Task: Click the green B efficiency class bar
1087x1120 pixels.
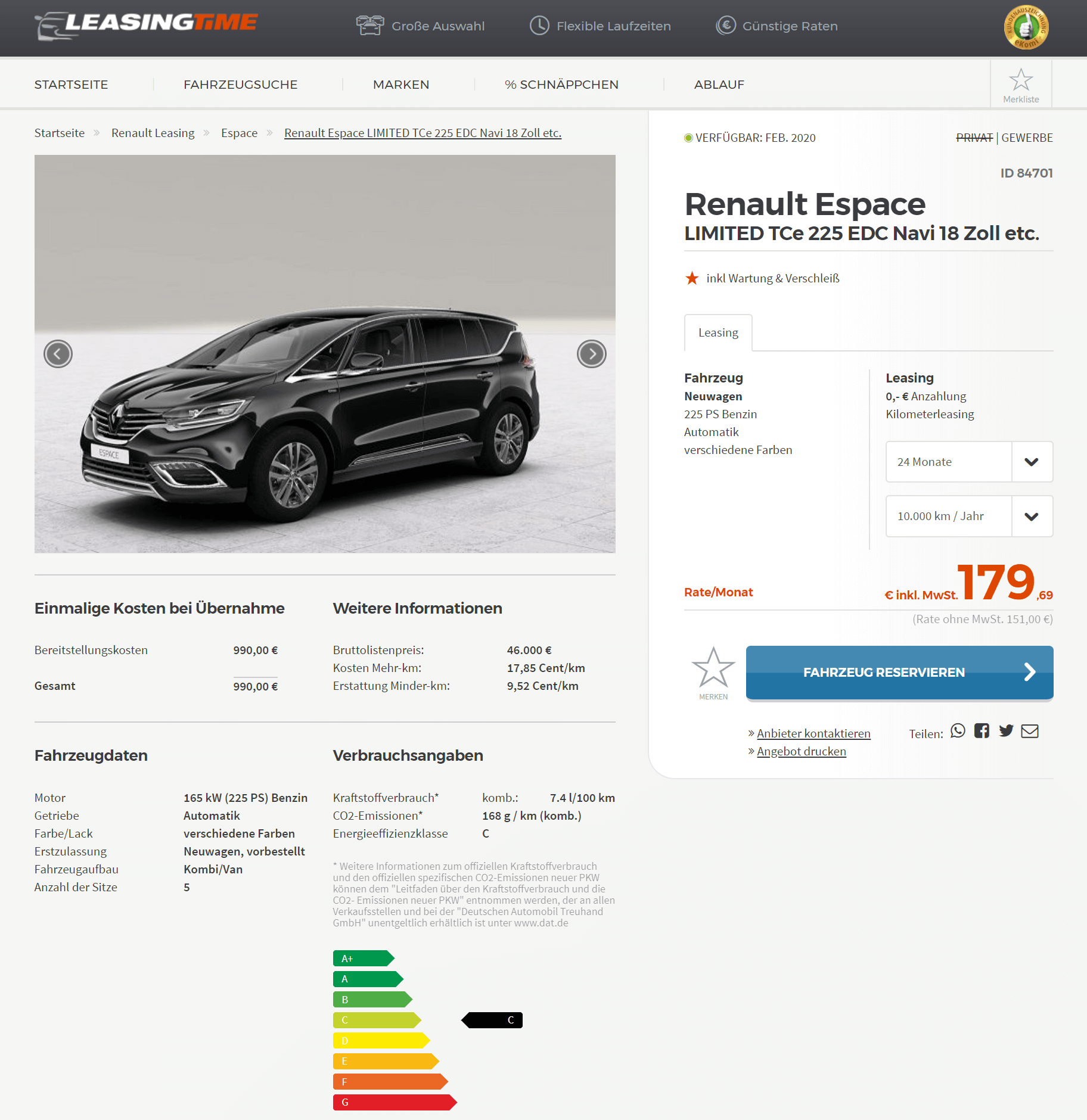Action: 372,1000
